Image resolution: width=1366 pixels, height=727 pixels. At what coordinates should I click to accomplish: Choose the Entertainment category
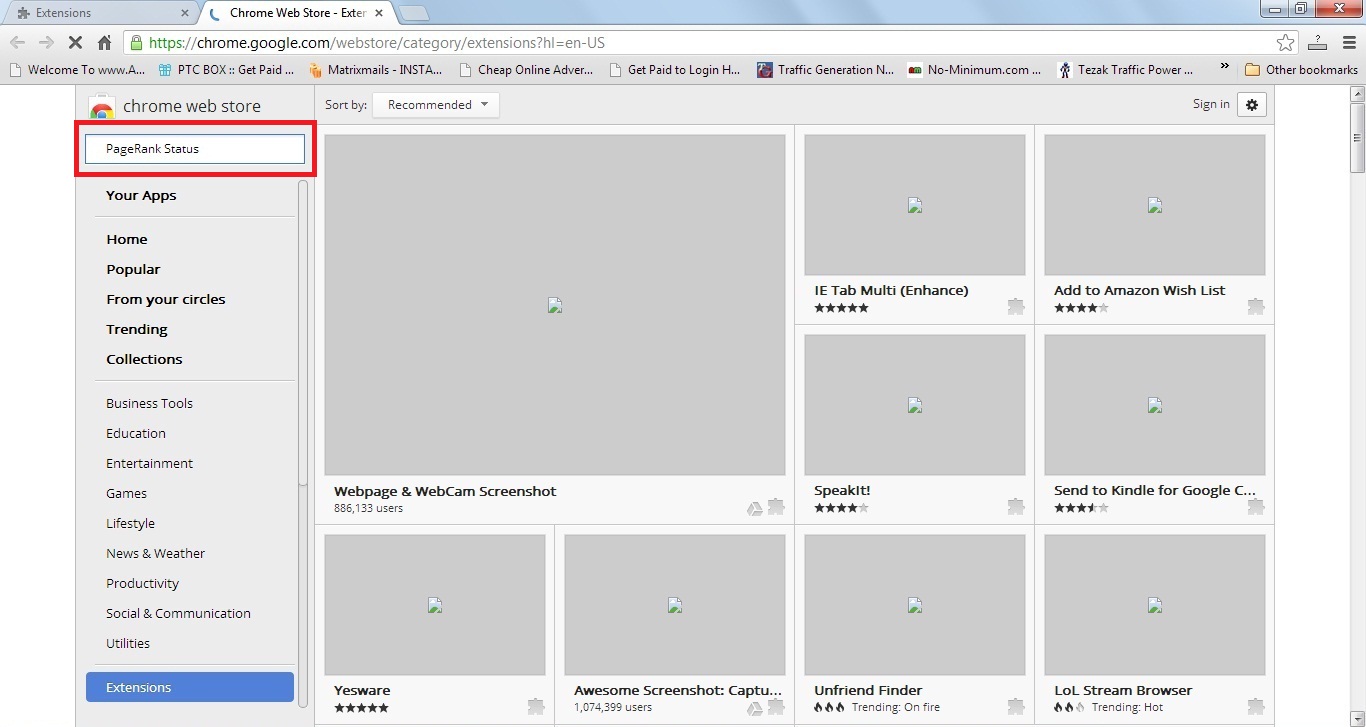click(149, 463)
